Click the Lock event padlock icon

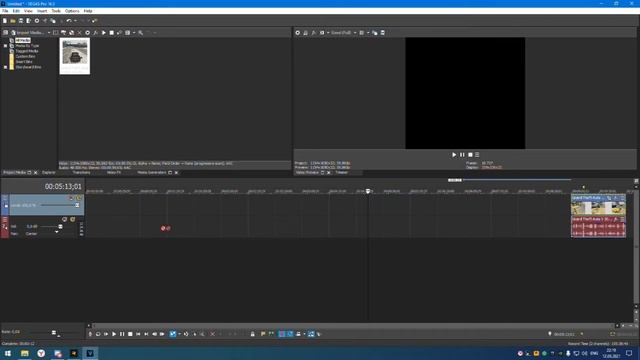pos(253,334)
